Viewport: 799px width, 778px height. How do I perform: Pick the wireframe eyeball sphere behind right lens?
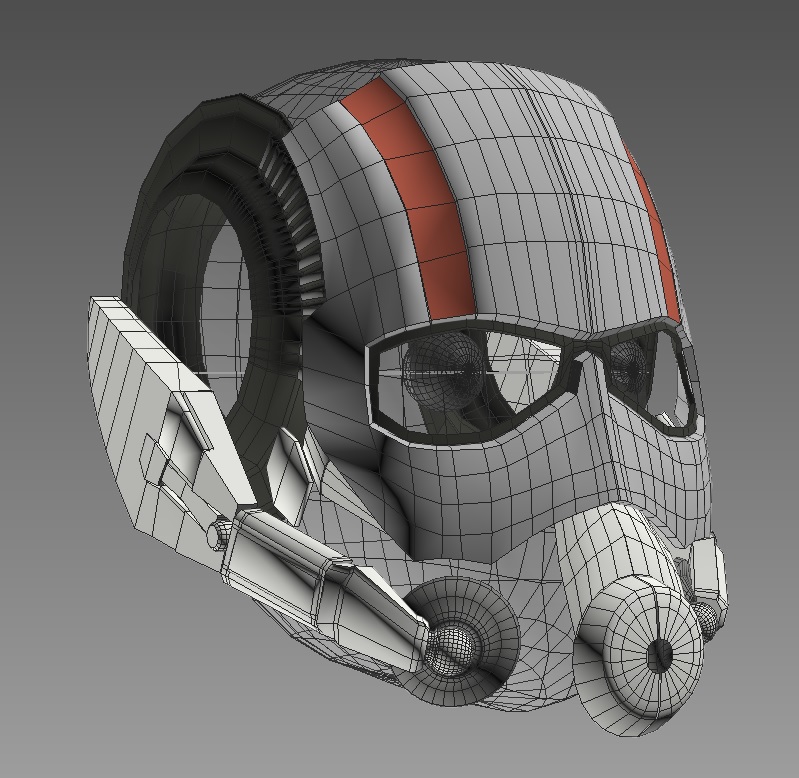click(628, 364)
